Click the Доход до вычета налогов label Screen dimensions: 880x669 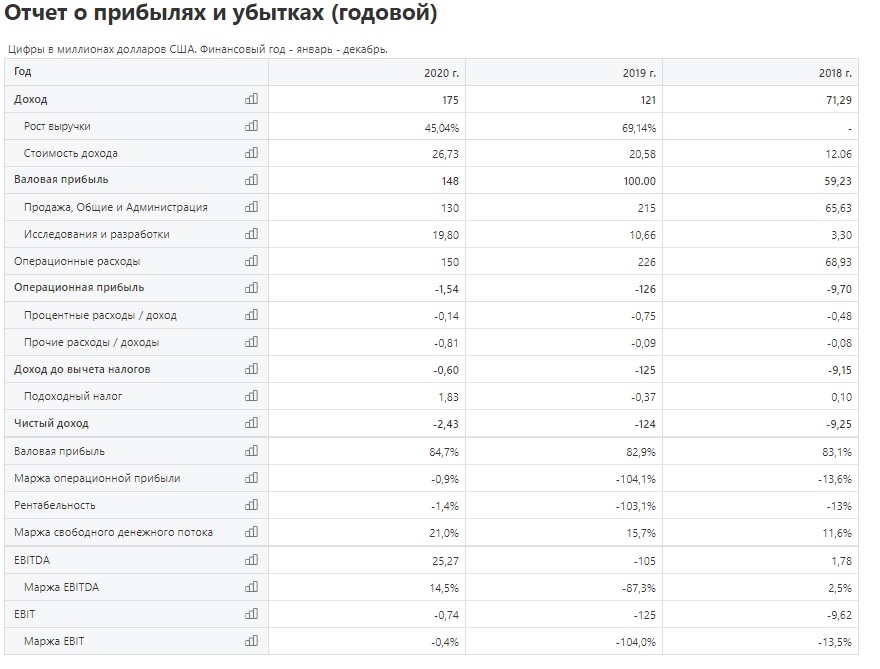82,369
